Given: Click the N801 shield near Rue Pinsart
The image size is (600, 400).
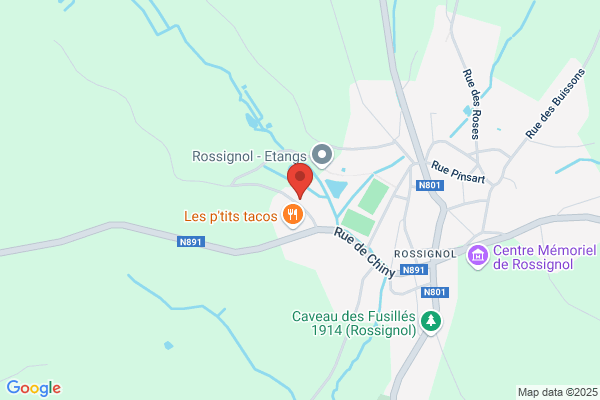Looking at the screenshot, I should point(430,186).
